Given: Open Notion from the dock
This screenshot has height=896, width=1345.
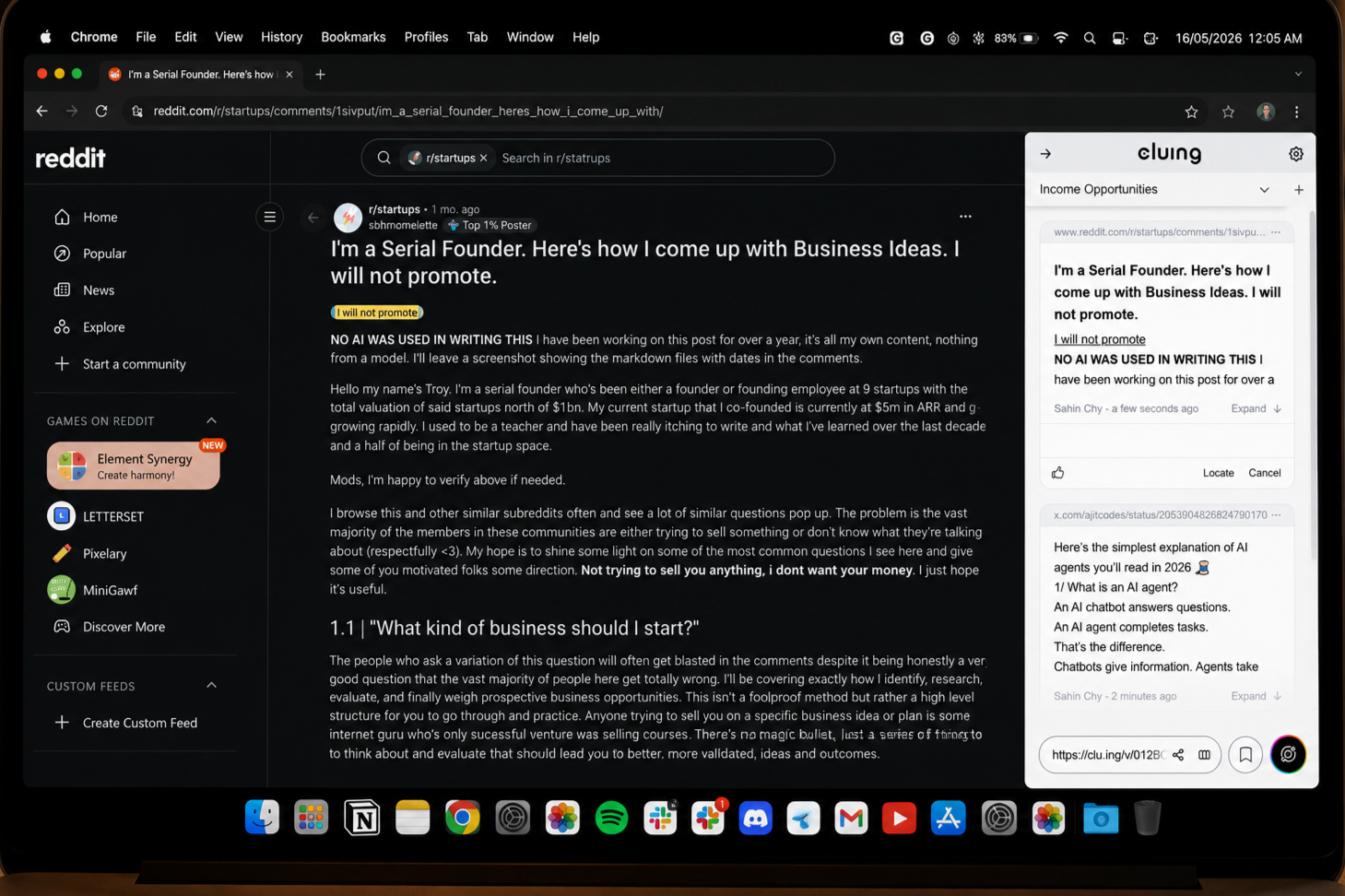Looking at the screenshot, I should (361, 818).
